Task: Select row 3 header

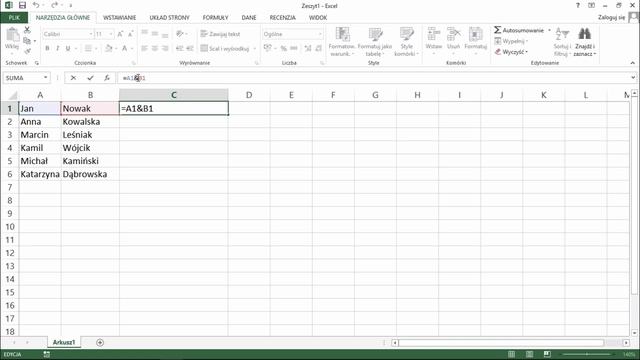Action: (x=9, y=135)
